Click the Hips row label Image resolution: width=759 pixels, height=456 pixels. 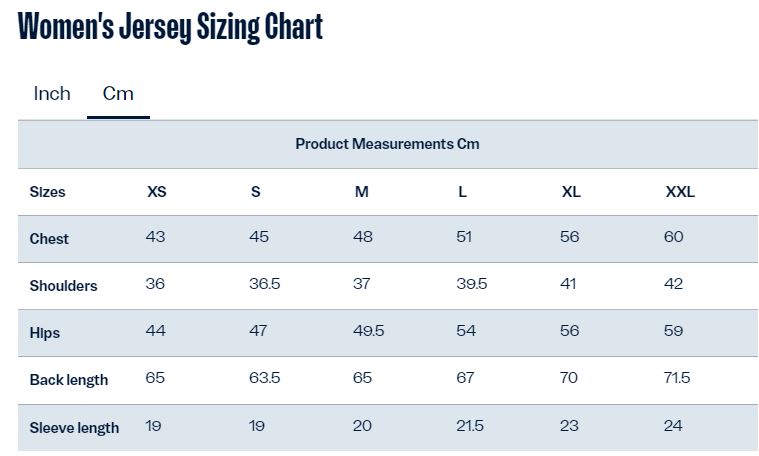click(x=45, y=333)
